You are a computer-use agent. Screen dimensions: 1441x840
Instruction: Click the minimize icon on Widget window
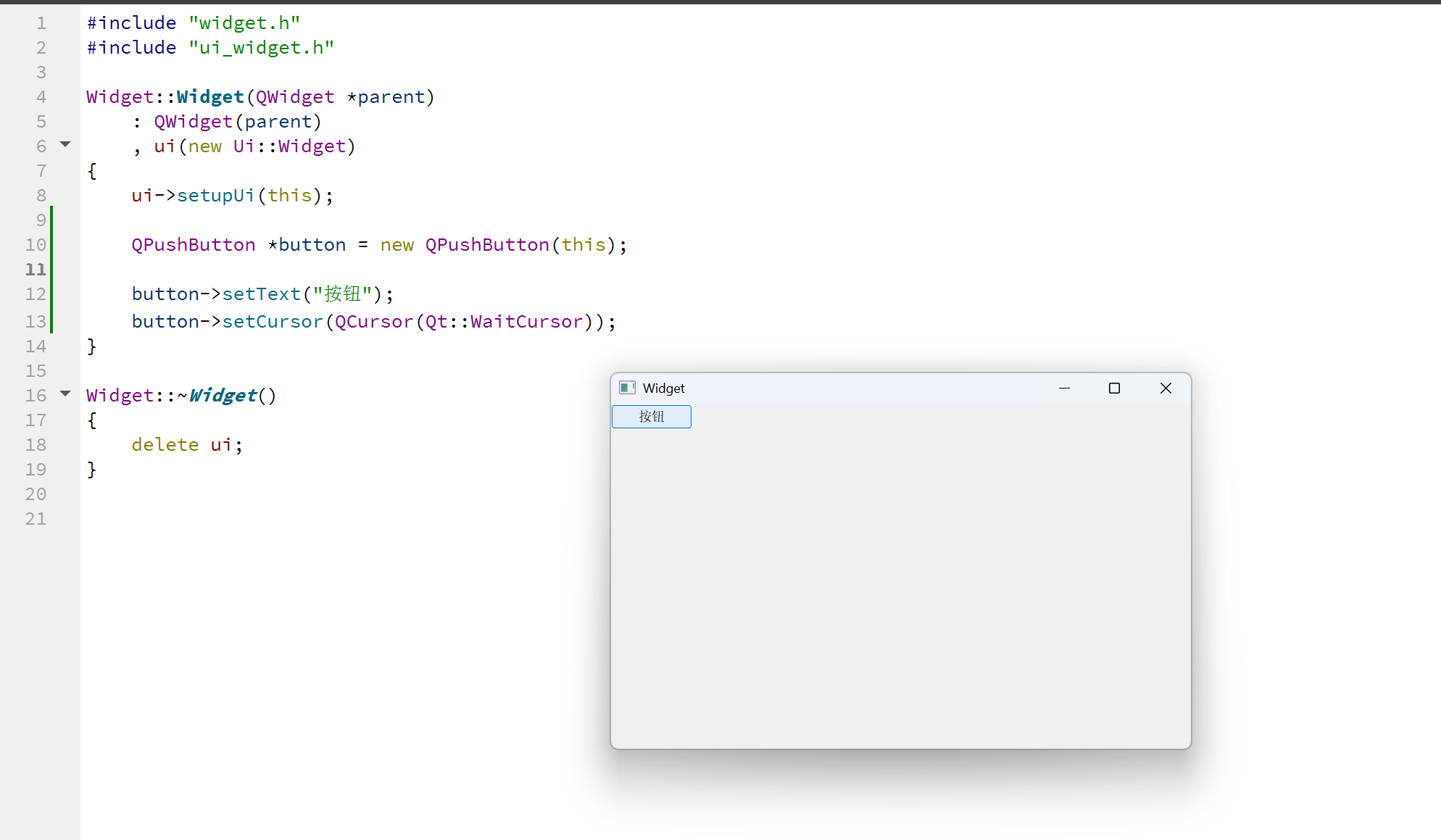click(x=1064, y=388)
